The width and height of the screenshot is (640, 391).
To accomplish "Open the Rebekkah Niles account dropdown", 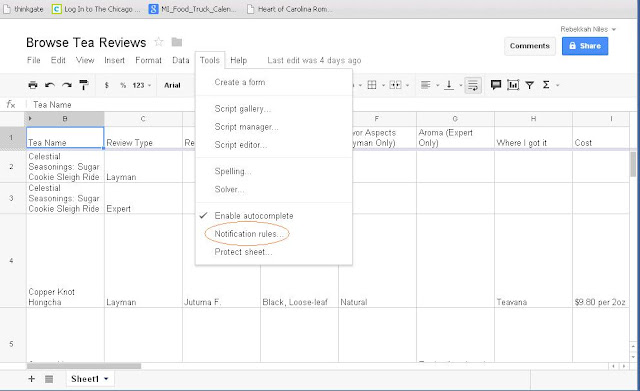I will pos(588,29).
